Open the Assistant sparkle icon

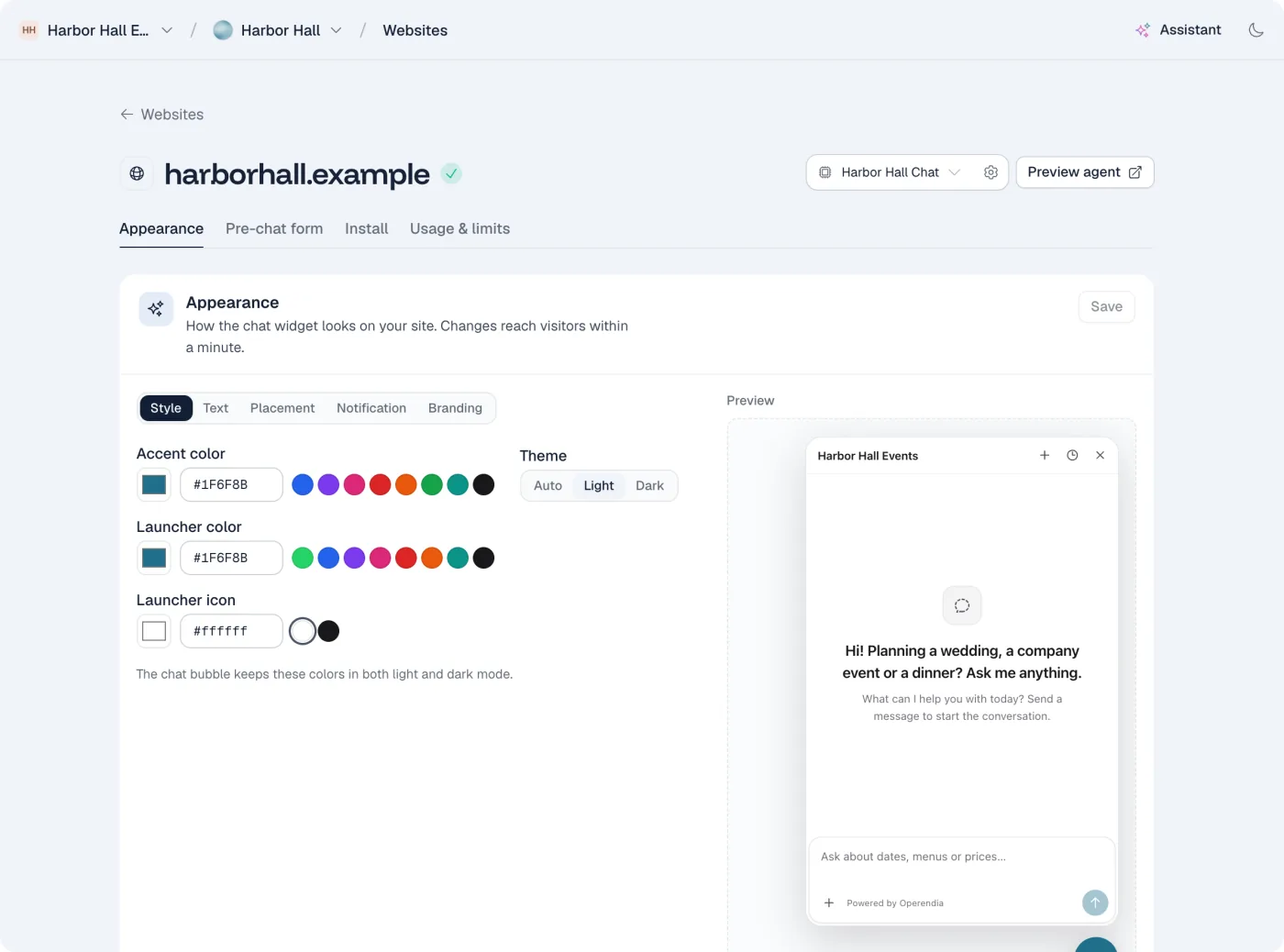click(x=1143, y=30)
